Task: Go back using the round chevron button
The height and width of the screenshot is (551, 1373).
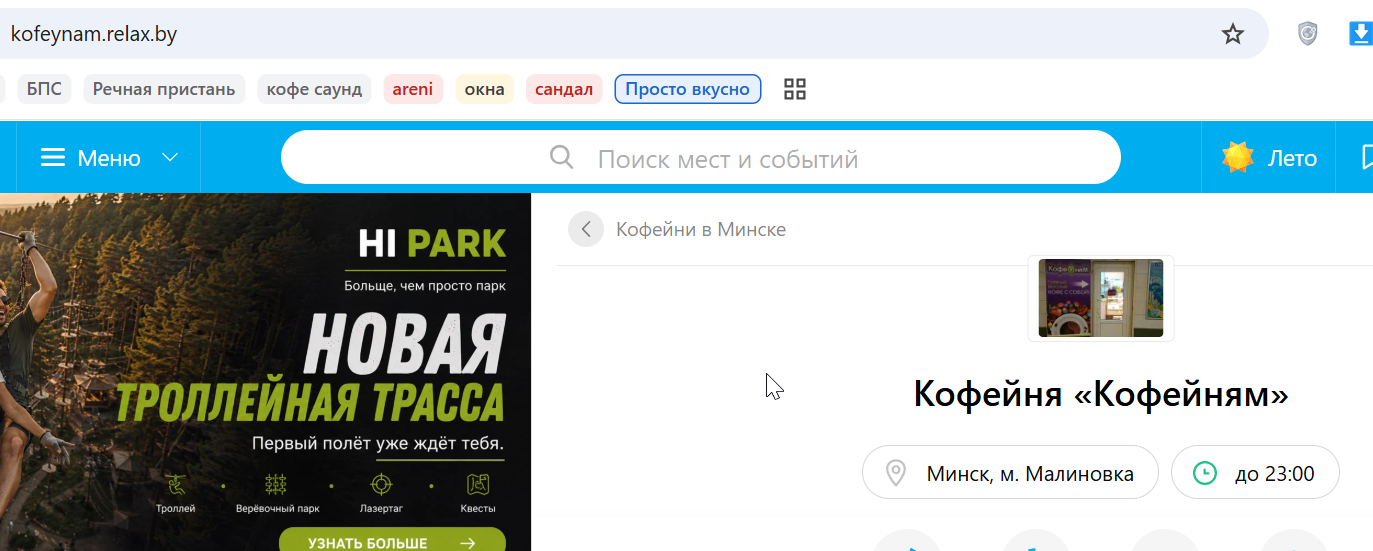Action: (586, 229)
